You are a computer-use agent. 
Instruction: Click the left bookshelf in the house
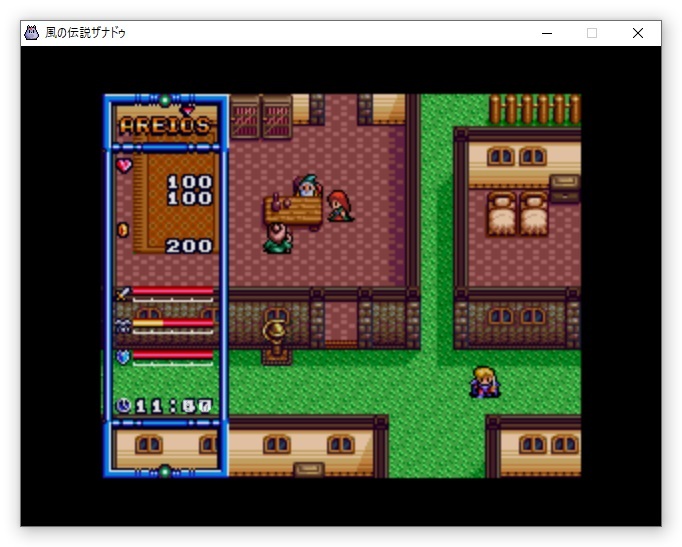point(244,117)
